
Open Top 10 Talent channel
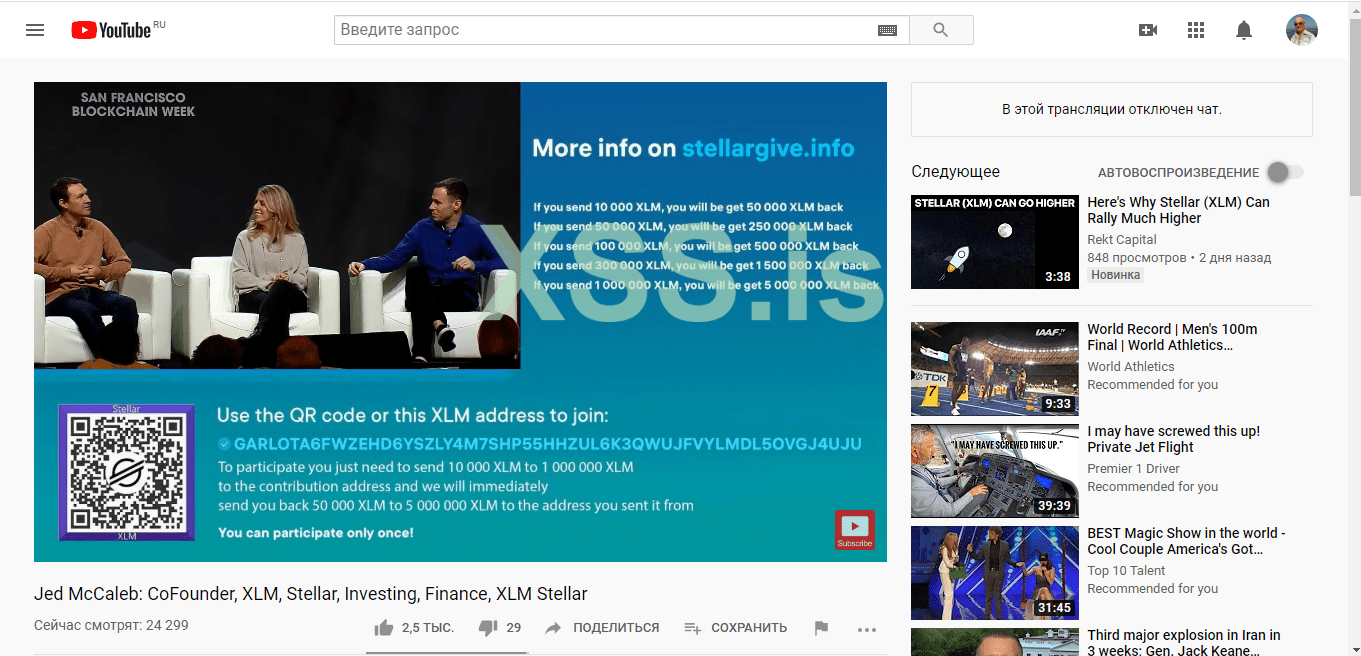point(1126,571)
